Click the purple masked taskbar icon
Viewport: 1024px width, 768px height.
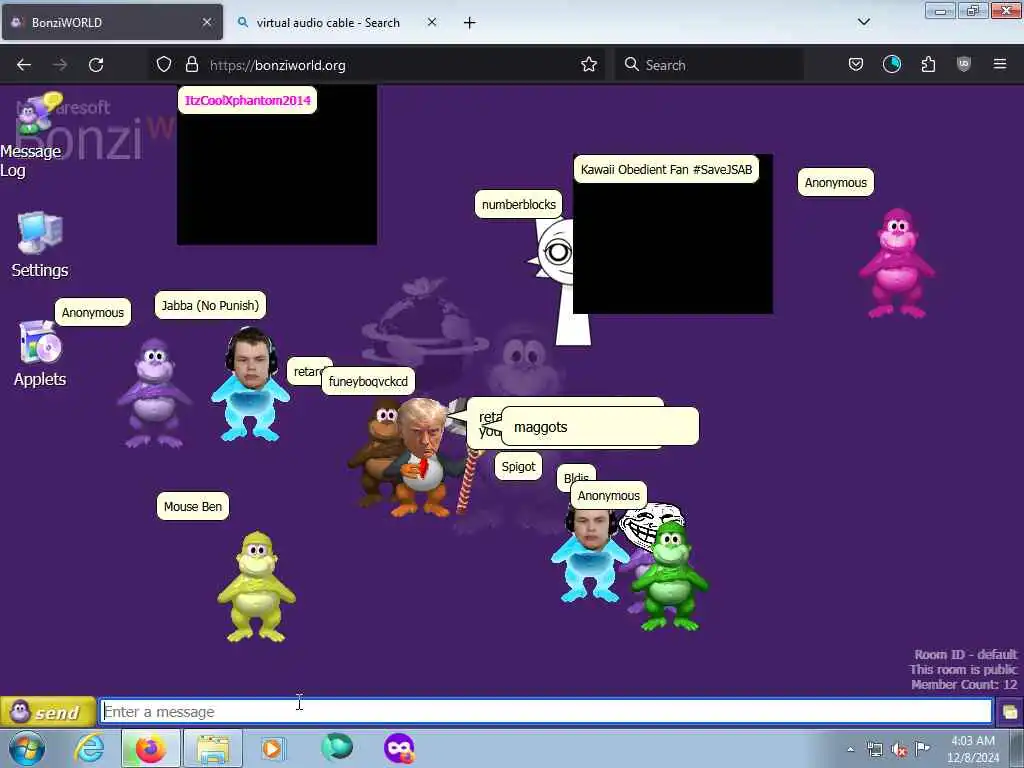(399, 748)
